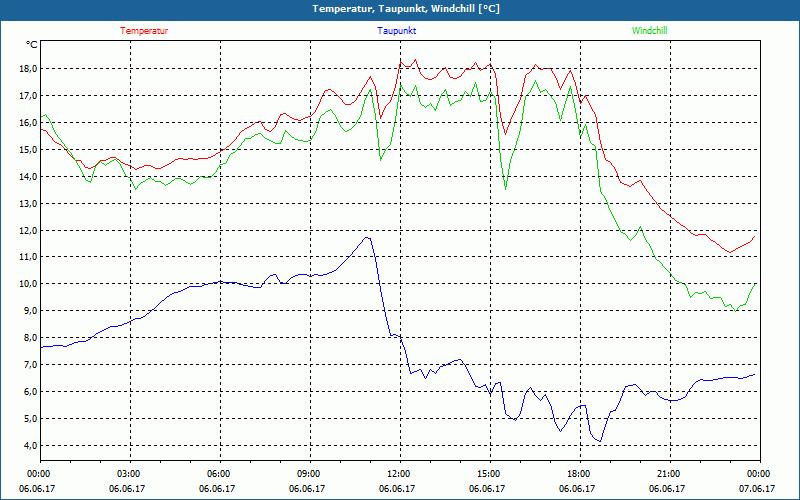The height and width of the screenshot is (500, 800).
Task: Click the blue Taupunkt legend label
Action: tap(396, 31)
